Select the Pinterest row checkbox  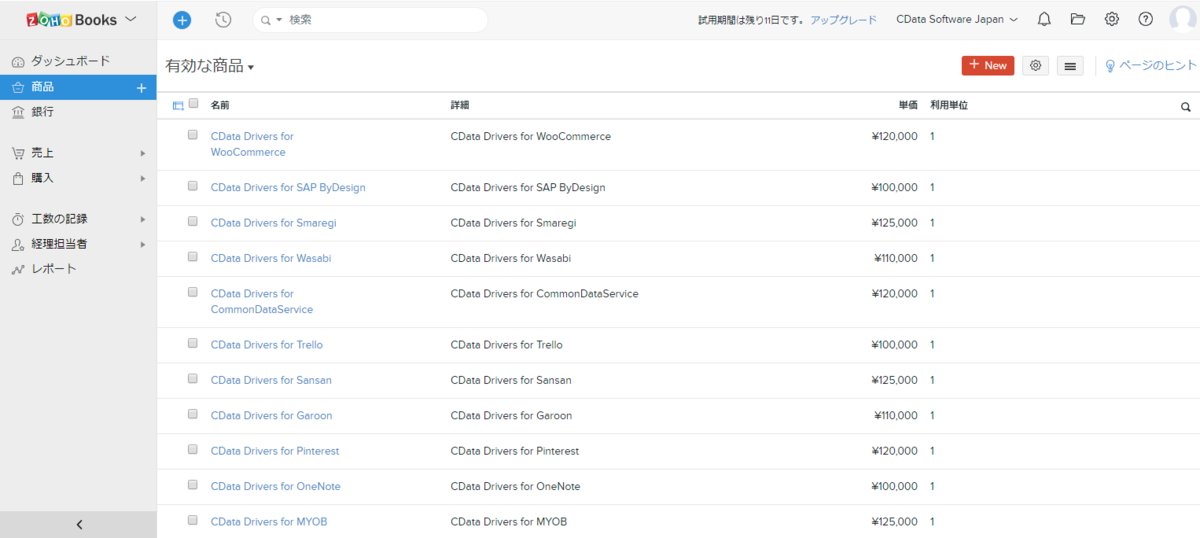(x=192, y=449)
